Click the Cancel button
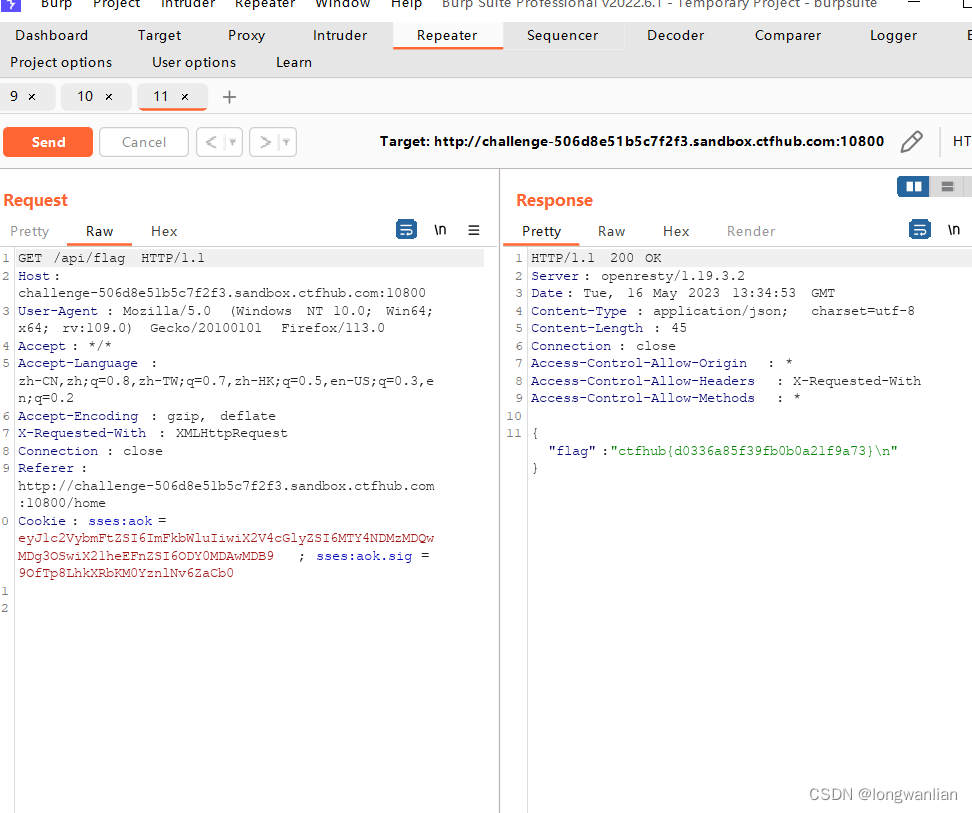This screenshot has width=972, height=813. pyautogui.click(x=143, y=141)
